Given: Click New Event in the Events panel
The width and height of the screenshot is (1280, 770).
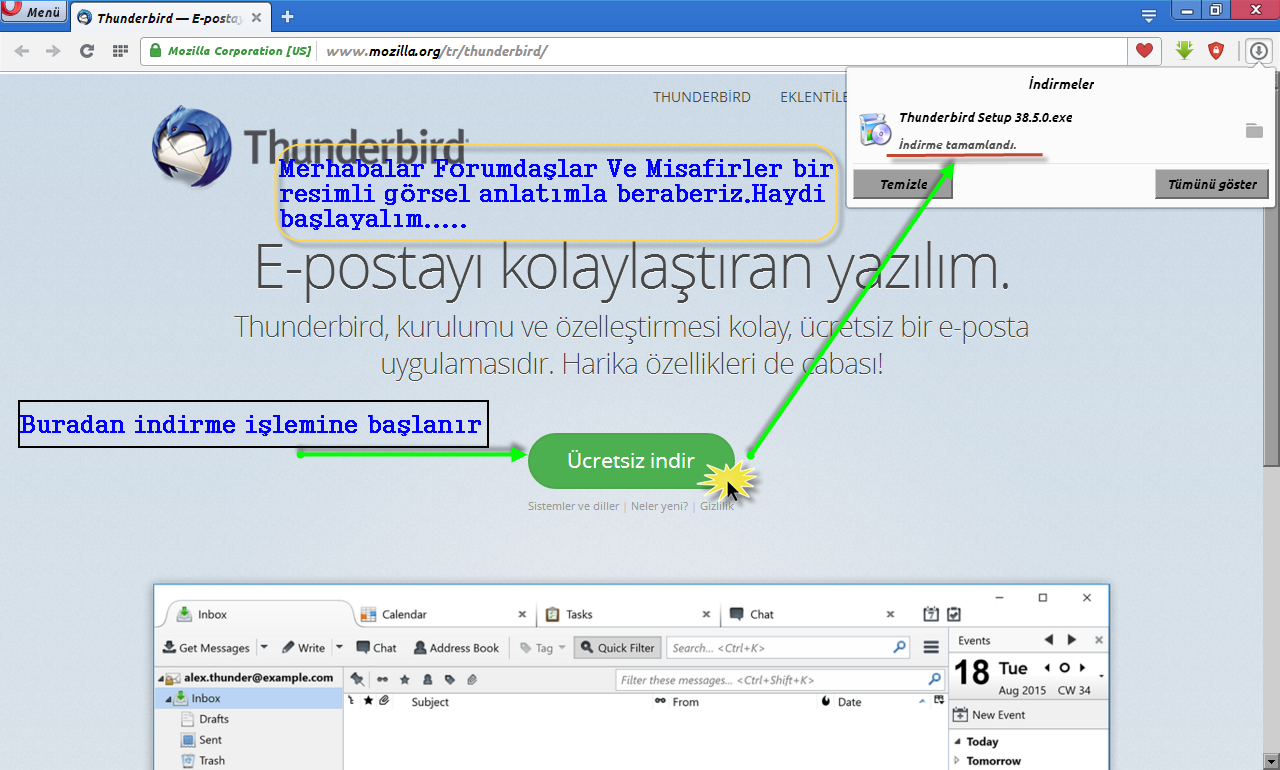Looking at the screenshot, I should [x=990, y=715].
